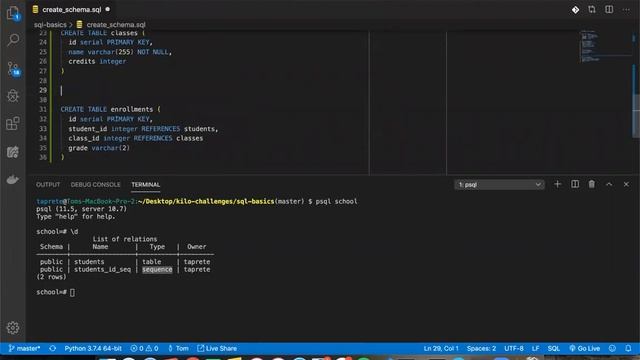Image resolution: width=640 pixels, height=360 pixels.
Task: Select the TERMINAL tab
Action: (146, 185)
